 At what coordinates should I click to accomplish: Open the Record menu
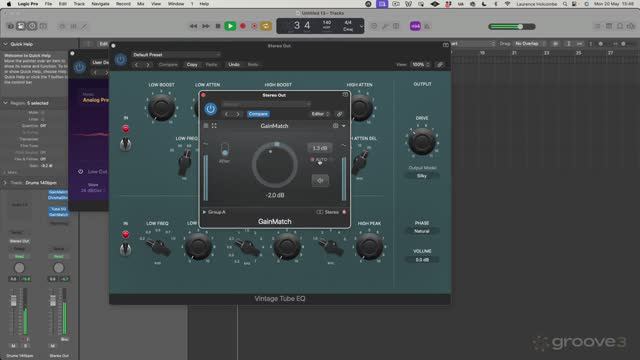point(123,4)
